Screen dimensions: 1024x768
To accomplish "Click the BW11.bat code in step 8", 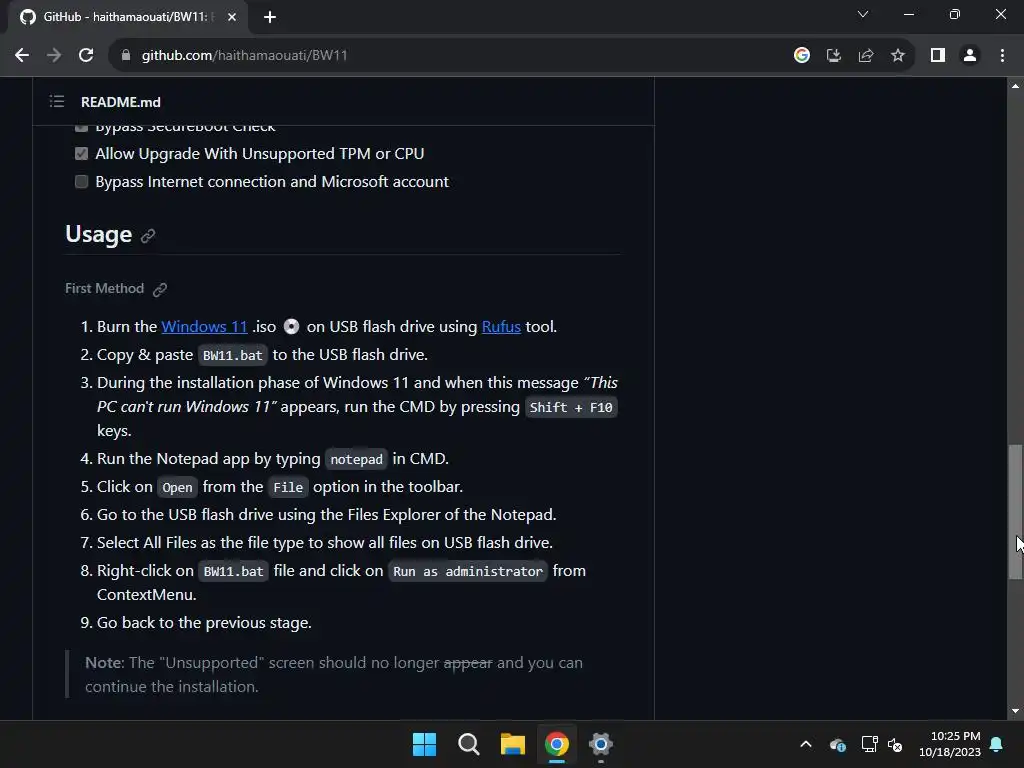I will pyautogui.click(x=233, y=571).
